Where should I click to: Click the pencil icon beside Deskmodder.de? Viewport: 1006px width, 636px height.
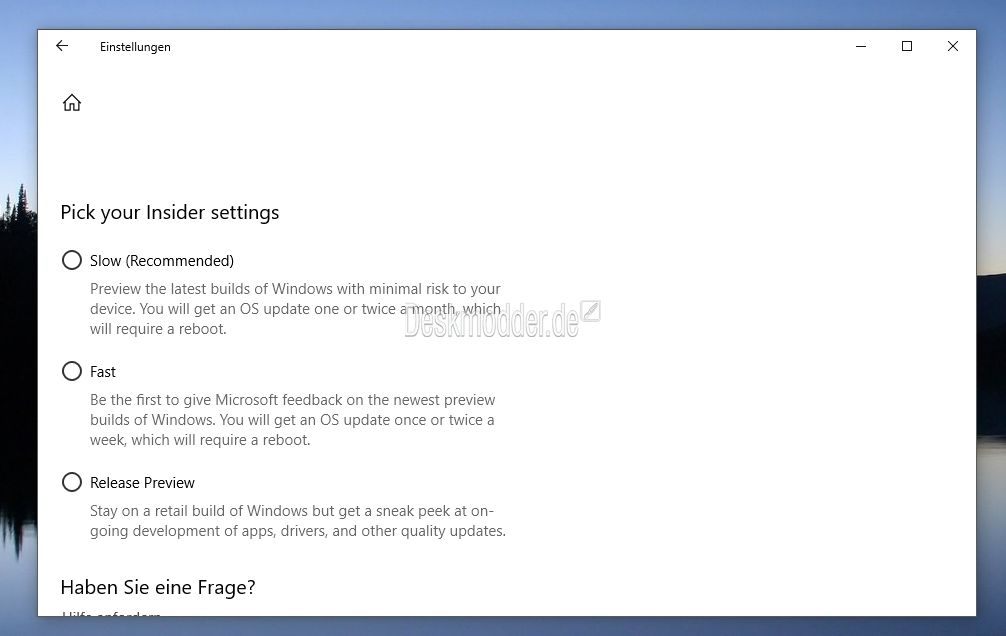(591, 311)
